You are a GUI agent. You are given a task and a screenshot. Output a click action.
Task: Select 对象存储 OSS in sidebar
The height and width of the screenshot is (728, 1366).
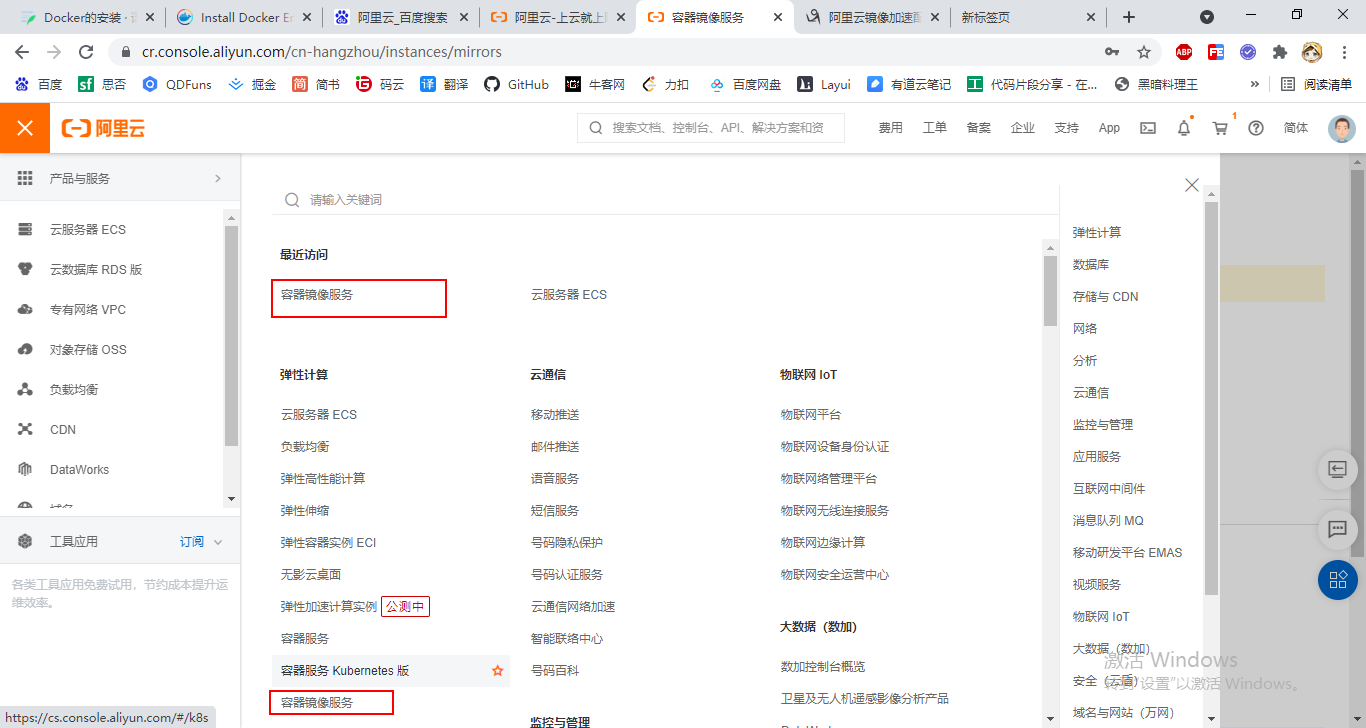click(x=88, y=350)
